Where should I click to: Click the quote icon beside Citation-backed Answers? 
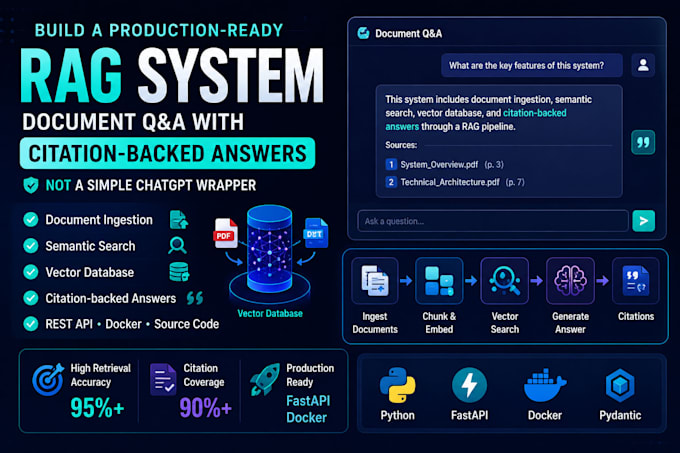(x=195, y=298)
